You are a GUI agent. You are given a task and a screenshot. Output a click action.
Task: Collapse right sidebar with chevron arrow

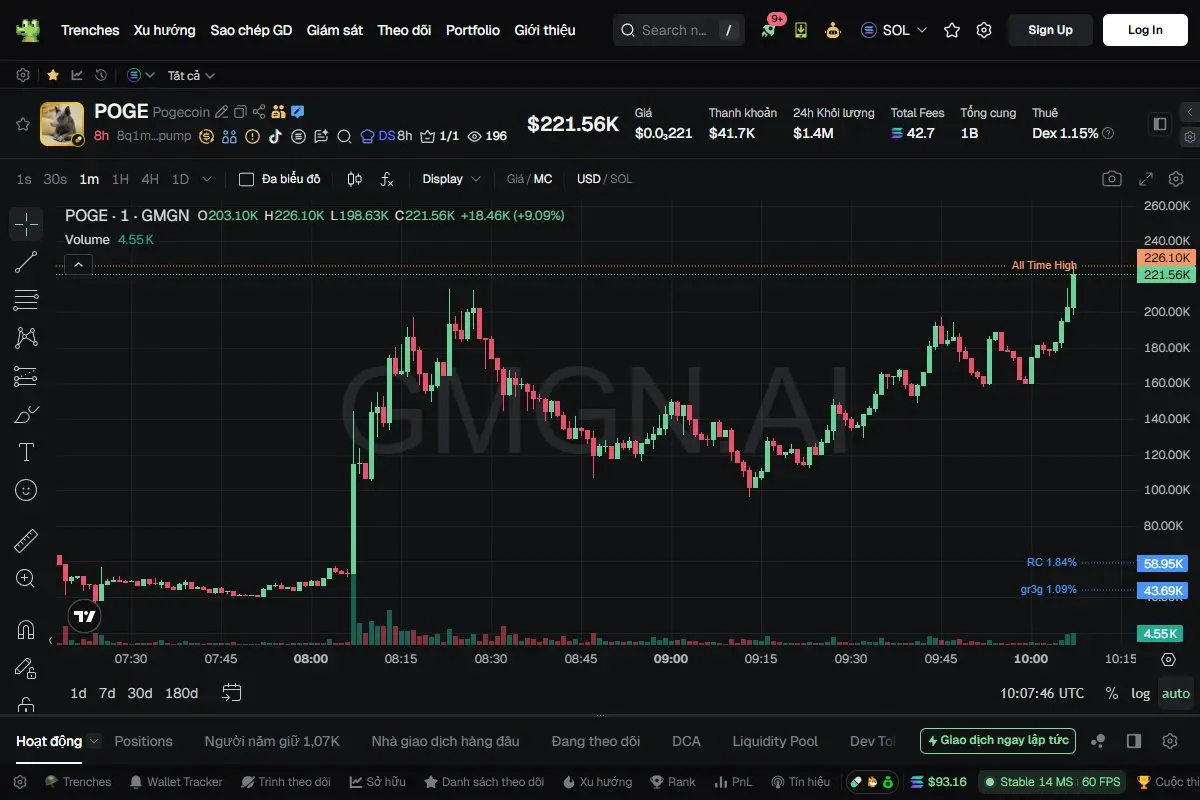tap(1189, 111)
